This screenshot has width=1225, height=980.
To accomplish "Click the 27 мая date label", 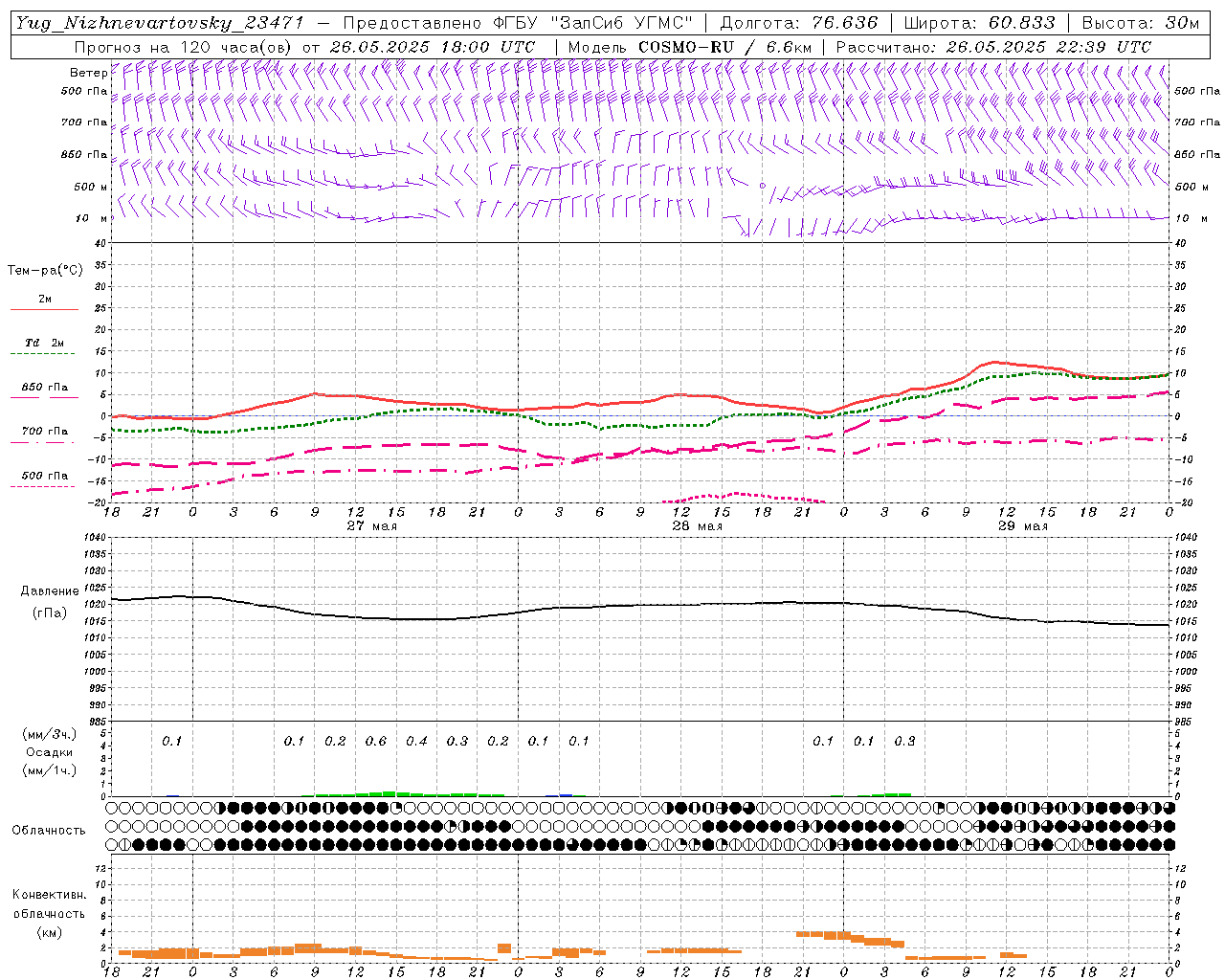I will tap(371, 526).
